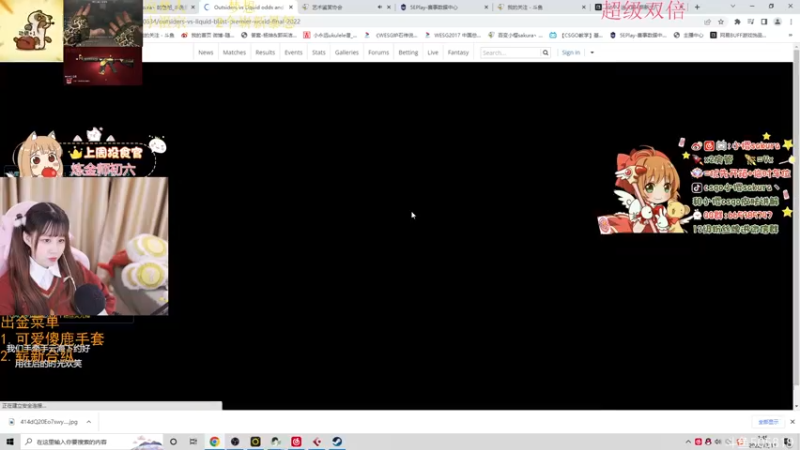The width and height of the screenshot is (800, 450).
Task: Open the media control icon in toolbar
Action: click(x=751, y=22)
